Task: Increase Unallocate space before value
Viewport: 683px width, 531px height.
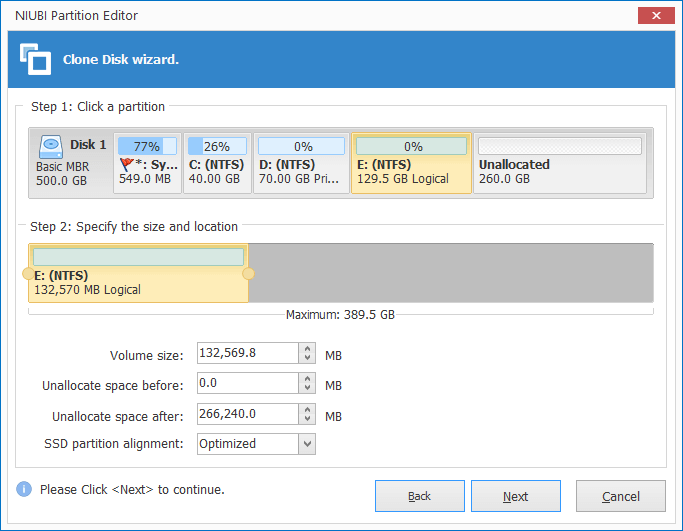Action: pyautogui.click(x=307, y=379)
